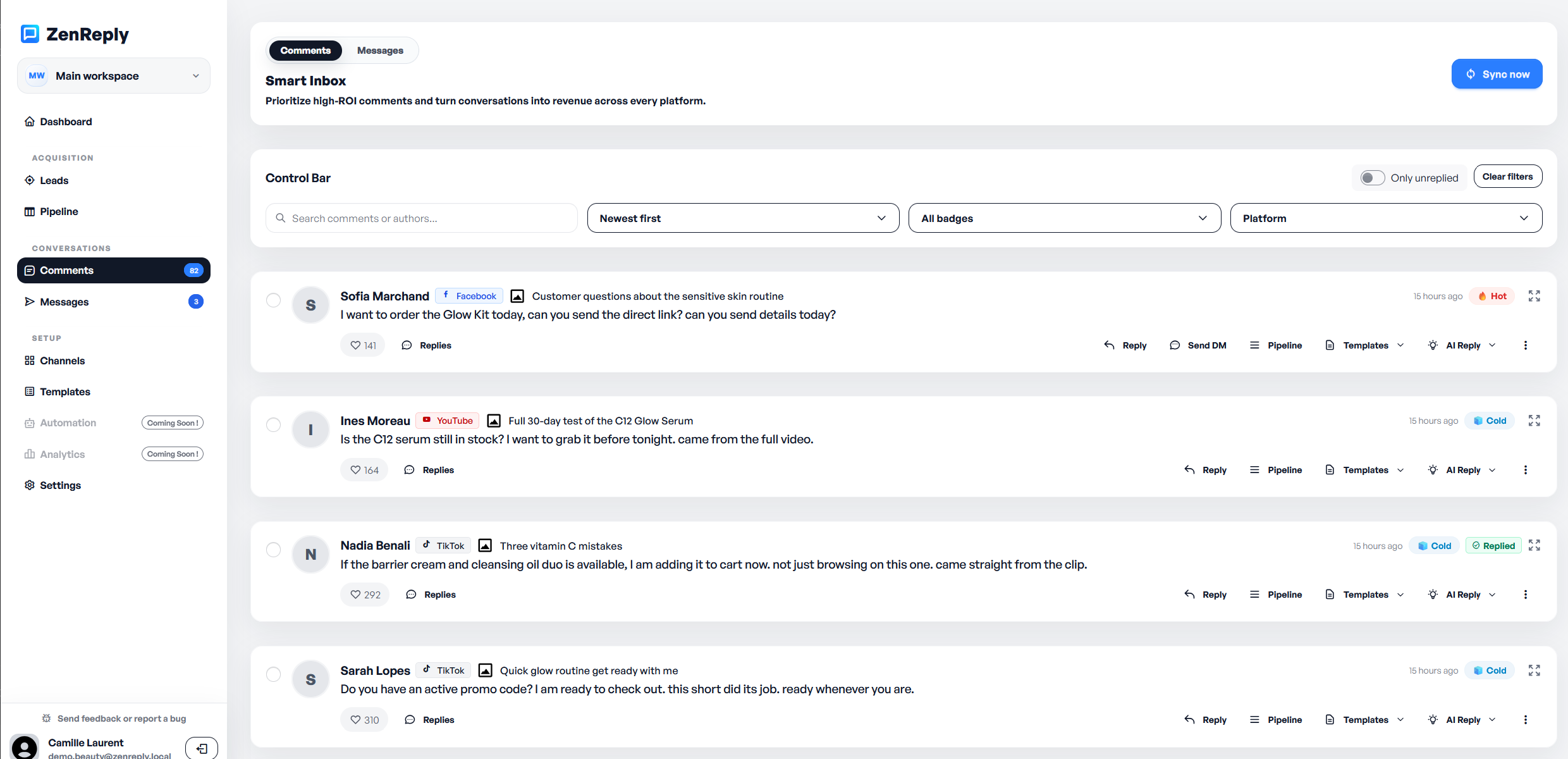This screenshot has height=759, width=1568.
Task: Open more options for Ines Moreau's comment
Action: [x=1526, y=470]
